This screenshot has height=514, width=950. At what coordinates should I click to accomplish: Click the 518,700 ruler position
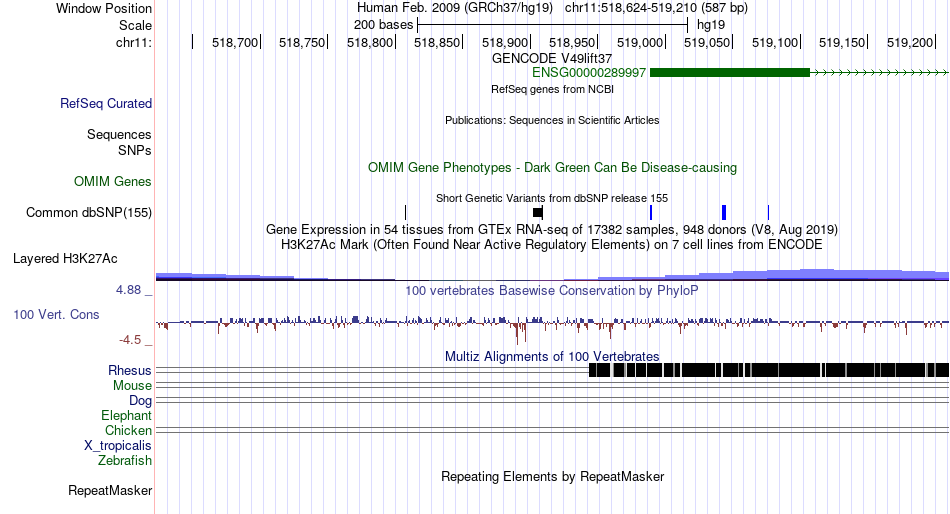pos(235,42)
